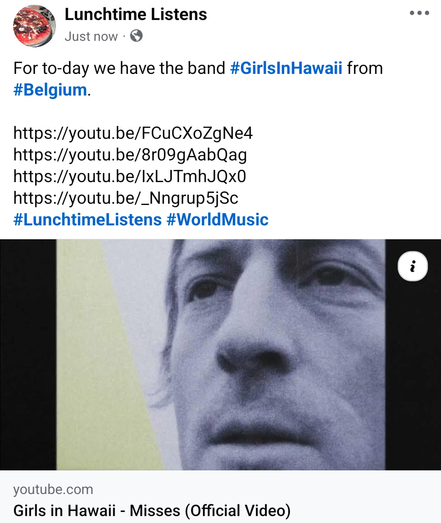The height and width of the screenshot is (523, 441).
Task: Open the youtu.be/IxLJTmhJQx0 link
Action: pyautogui.click(x=129, y=176)
